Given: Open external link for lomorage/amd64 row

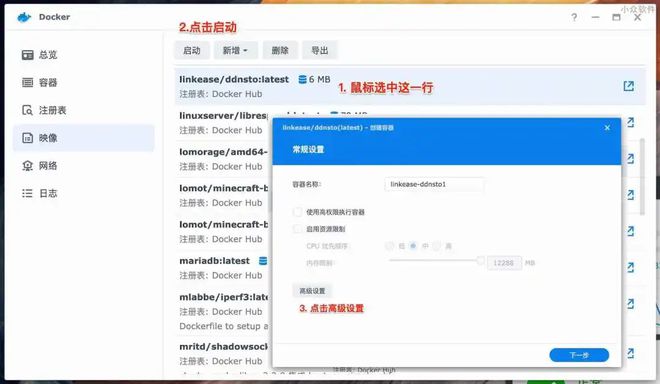Looking at the screenshot, I should click(x=630, y=158).
